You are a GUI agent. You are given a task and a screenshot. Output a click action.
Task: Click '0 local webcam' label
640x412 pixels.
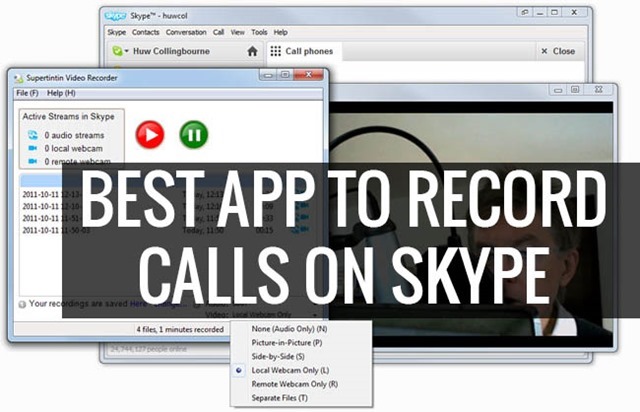73,149
